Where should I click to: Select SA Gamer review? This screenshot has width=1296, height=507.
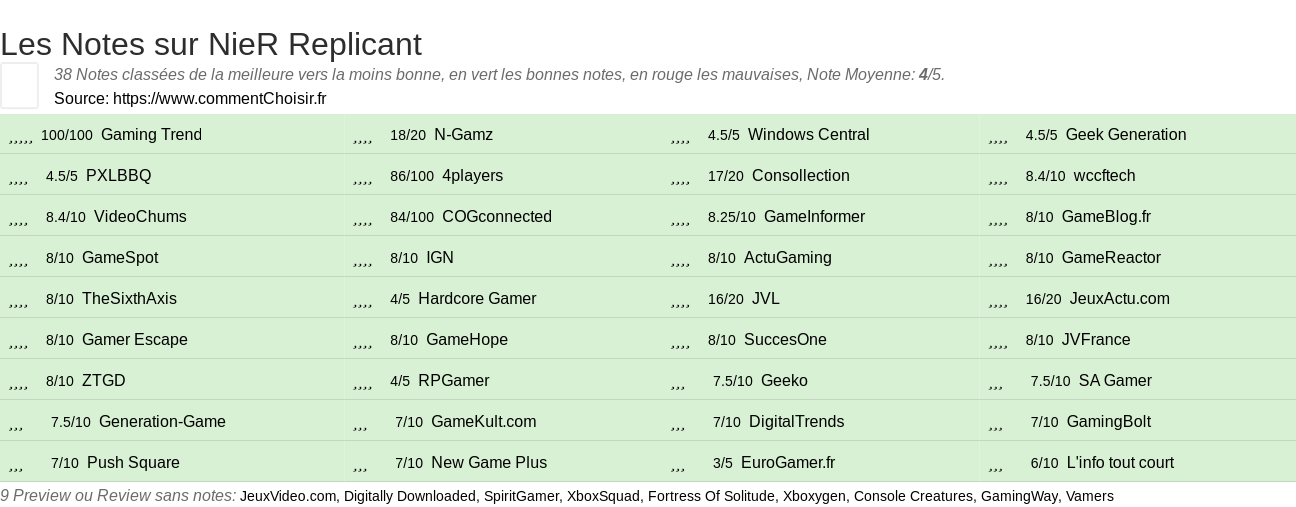[1115, 381]
